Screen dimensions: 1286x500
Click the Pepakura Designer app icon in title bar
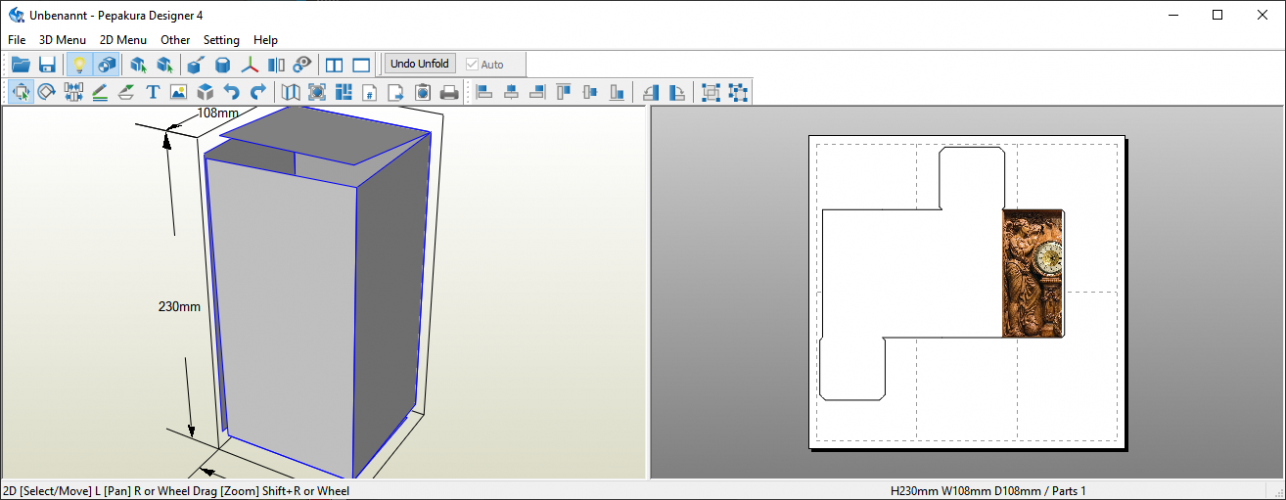[16, 14]
